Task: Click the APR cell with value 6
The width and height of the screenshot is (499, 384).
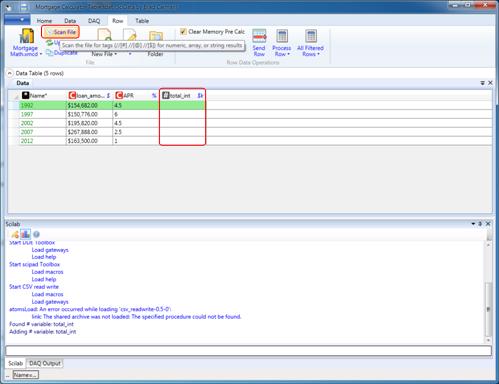Action: pos(136,114)
